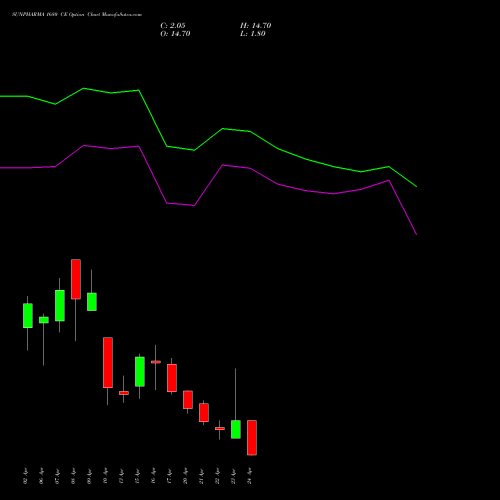Click the red candle for 17 Apr
The width and height of the screenshot is (500, 500).
[172, 378]
